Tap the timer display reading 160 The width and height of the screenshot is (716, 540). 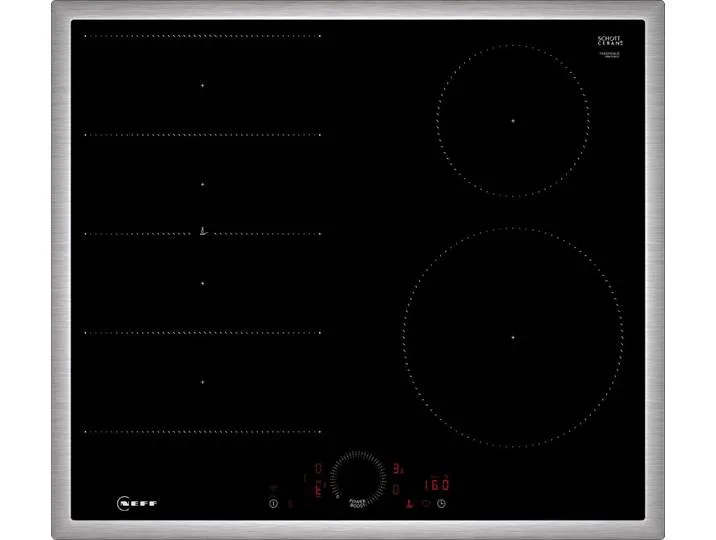tap(437, 485)
